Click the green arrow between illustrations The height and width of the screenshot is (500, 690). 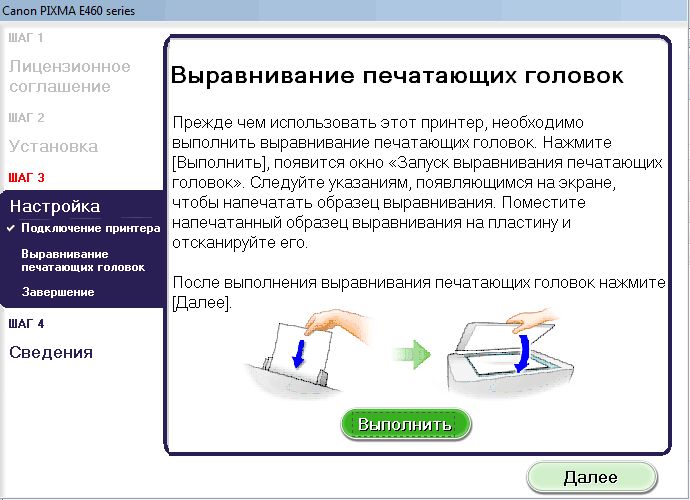412,355
